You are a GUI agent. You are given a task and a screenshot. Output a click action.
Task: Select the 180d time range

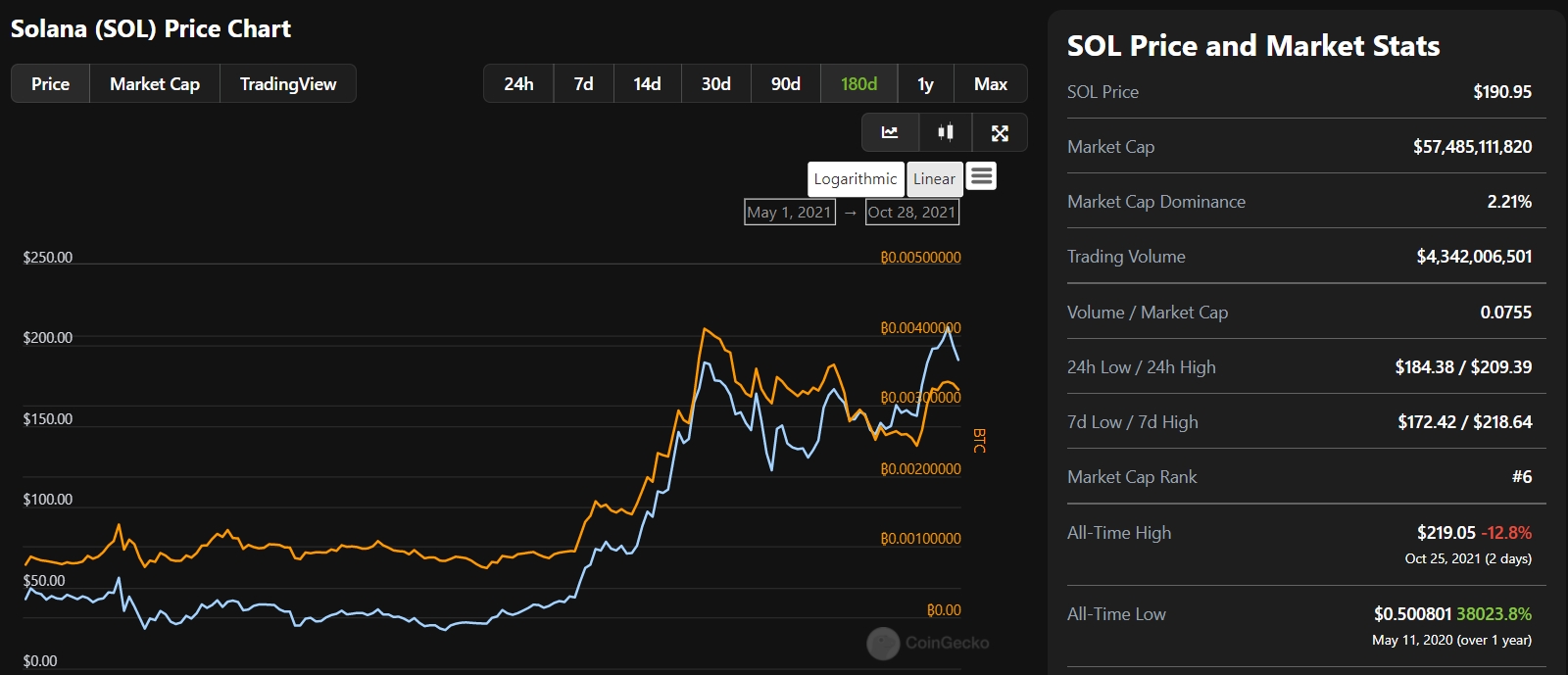click(859, 84)
